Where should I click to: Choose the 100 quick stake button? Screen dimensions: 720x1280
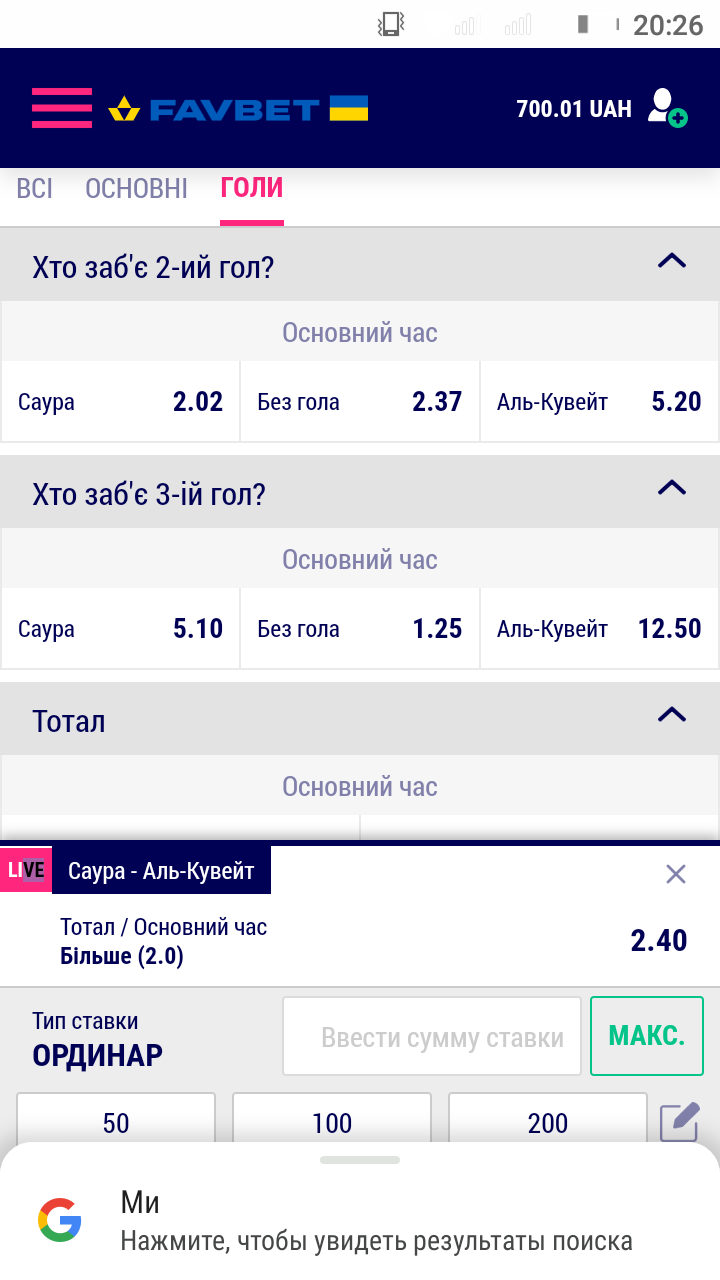coord(332,1122)
